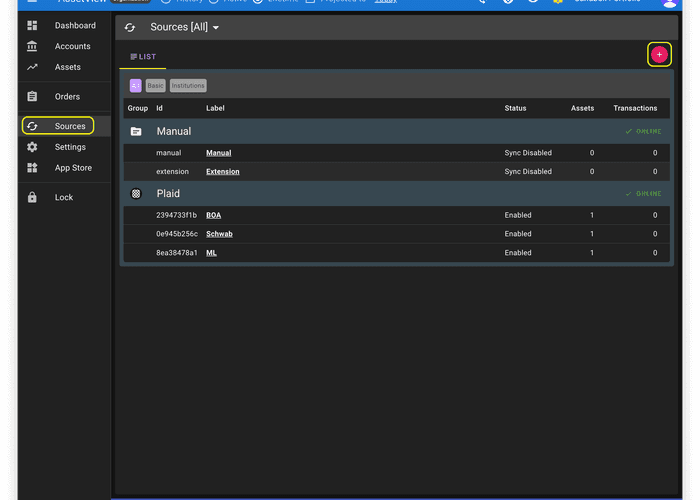Open the Assets trend-line icon in sidebar
700x500 pixels.
pyautogui.click(x=32, y=67)
